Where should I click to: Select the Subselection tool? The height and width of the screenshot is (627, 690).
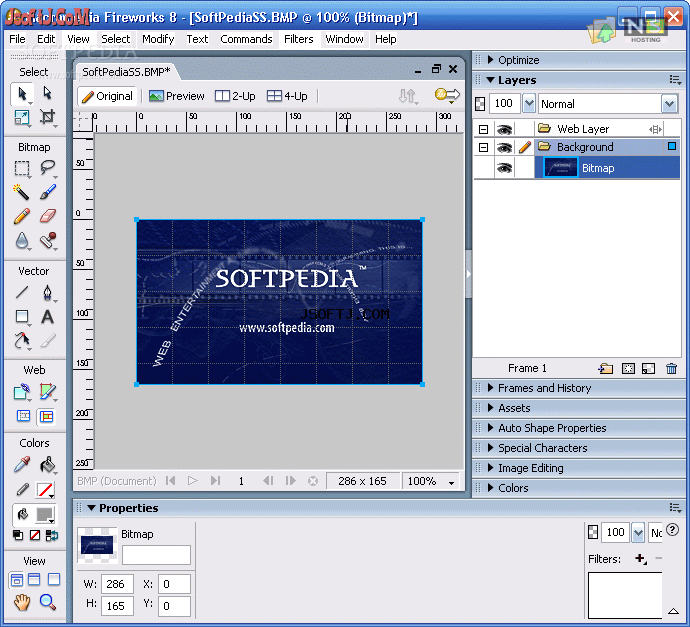point(47,93)
